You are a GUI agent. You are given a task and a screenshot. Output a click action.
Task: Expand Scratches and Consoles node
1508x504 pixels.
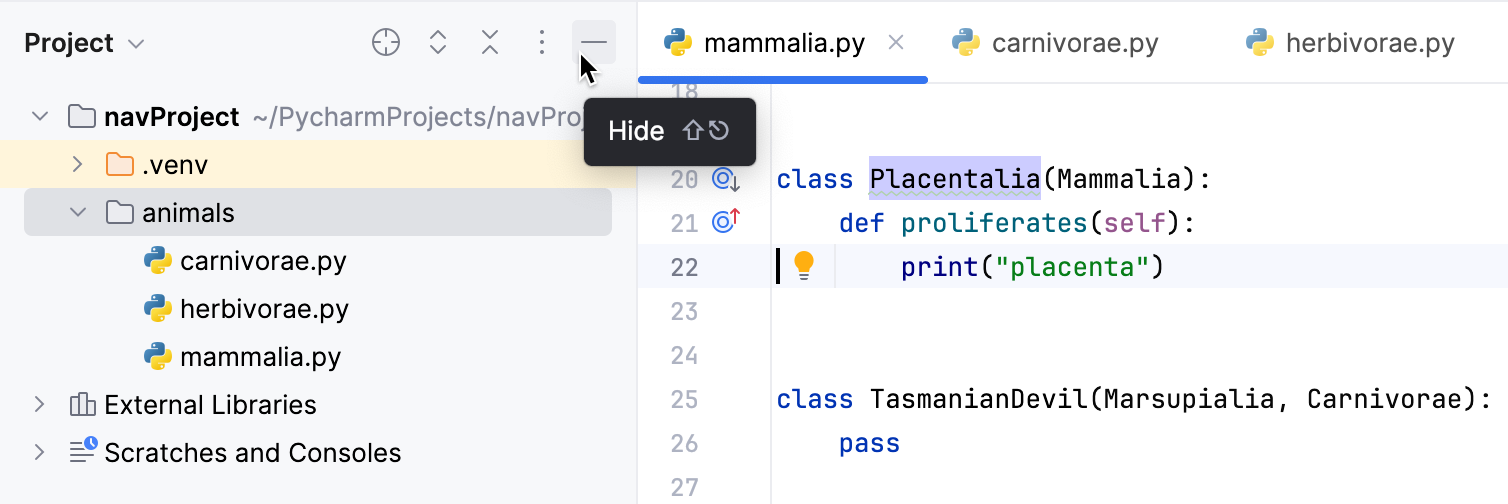(x=40, y=453)
